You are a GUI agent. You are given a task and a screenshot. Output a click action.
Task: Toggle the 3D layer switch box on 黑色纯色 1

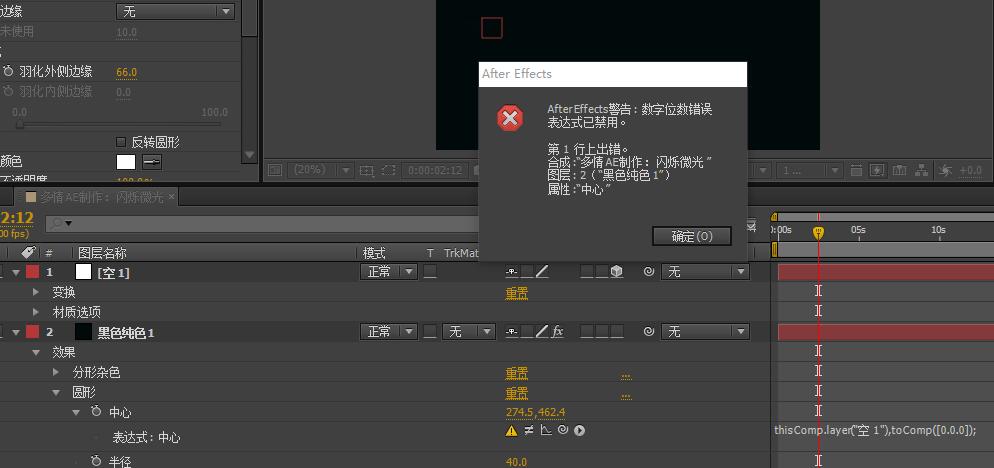click(x=617, y=331)
